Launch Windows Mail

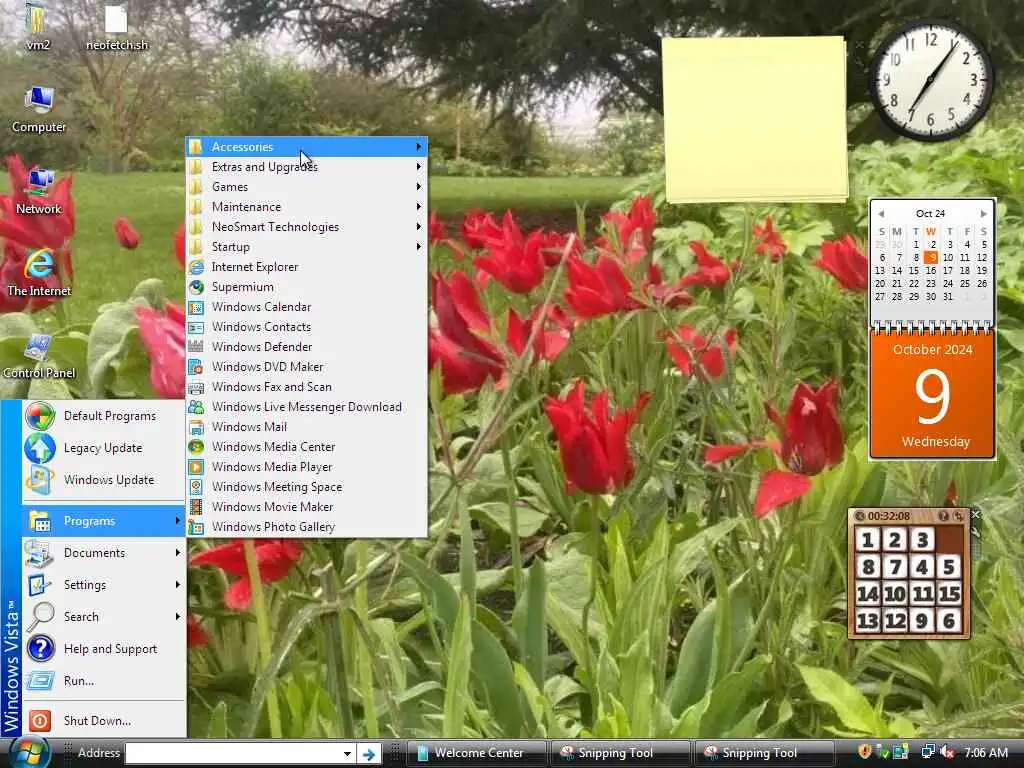point(307,426)
